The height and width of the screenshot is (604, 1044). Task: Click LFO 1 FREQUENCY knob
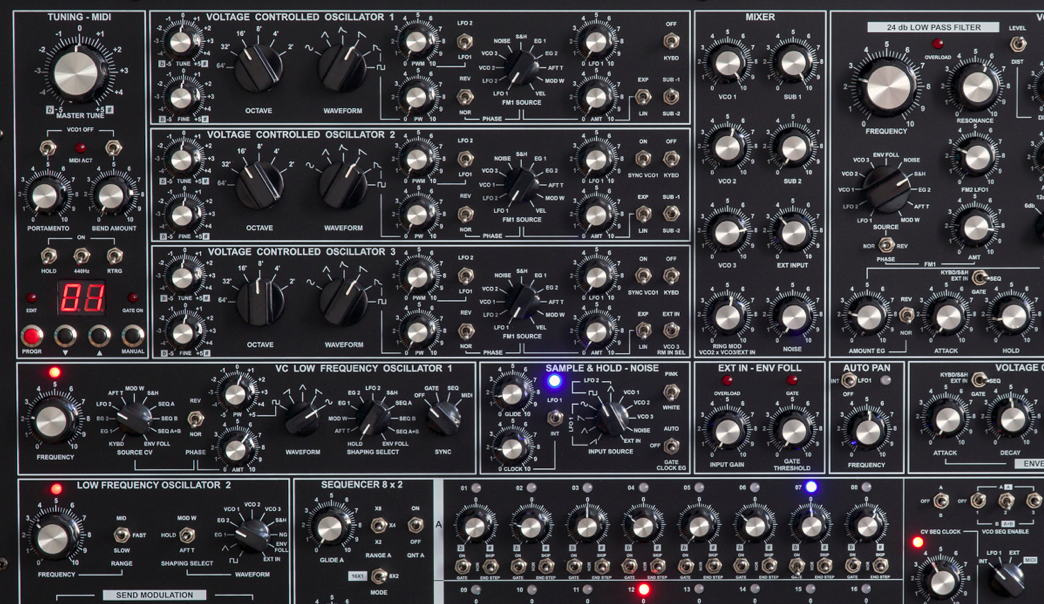pos(53,422)
